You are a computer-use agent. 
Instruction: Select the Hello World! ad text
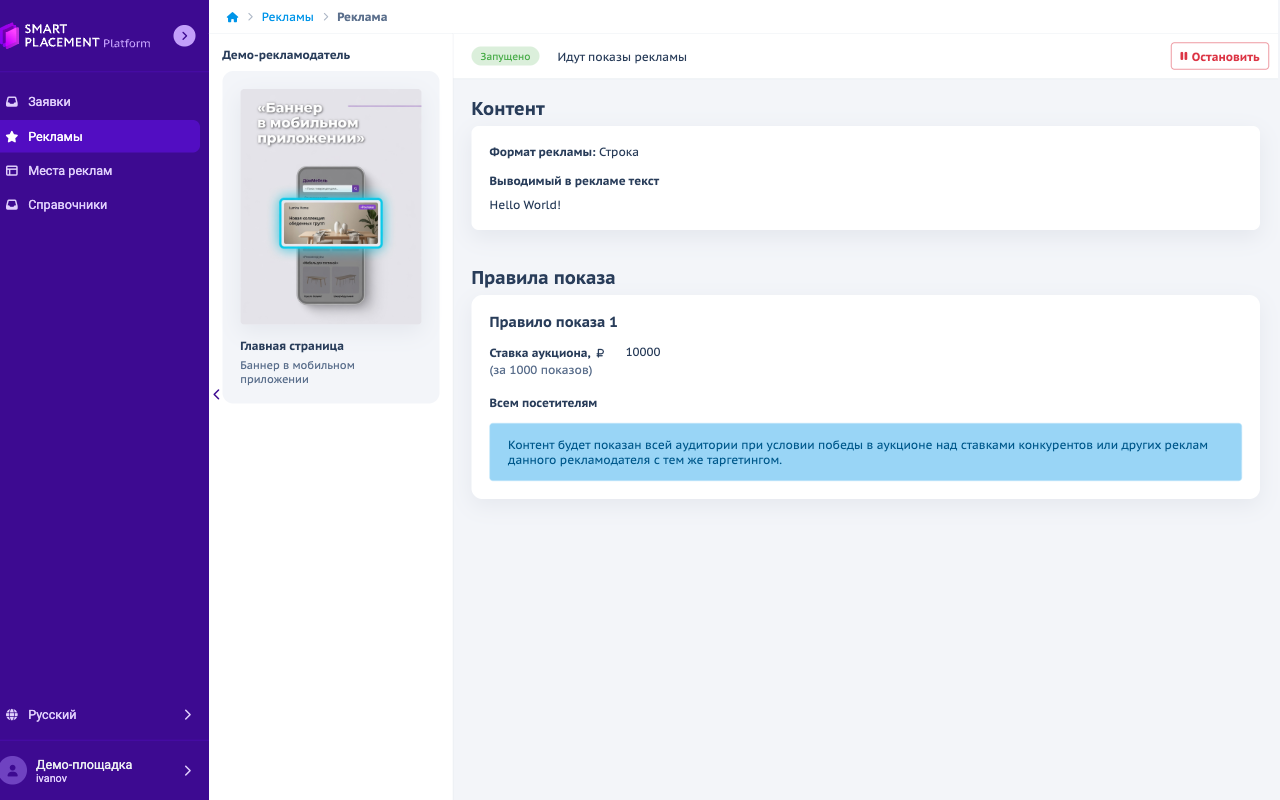pos(525,205)
